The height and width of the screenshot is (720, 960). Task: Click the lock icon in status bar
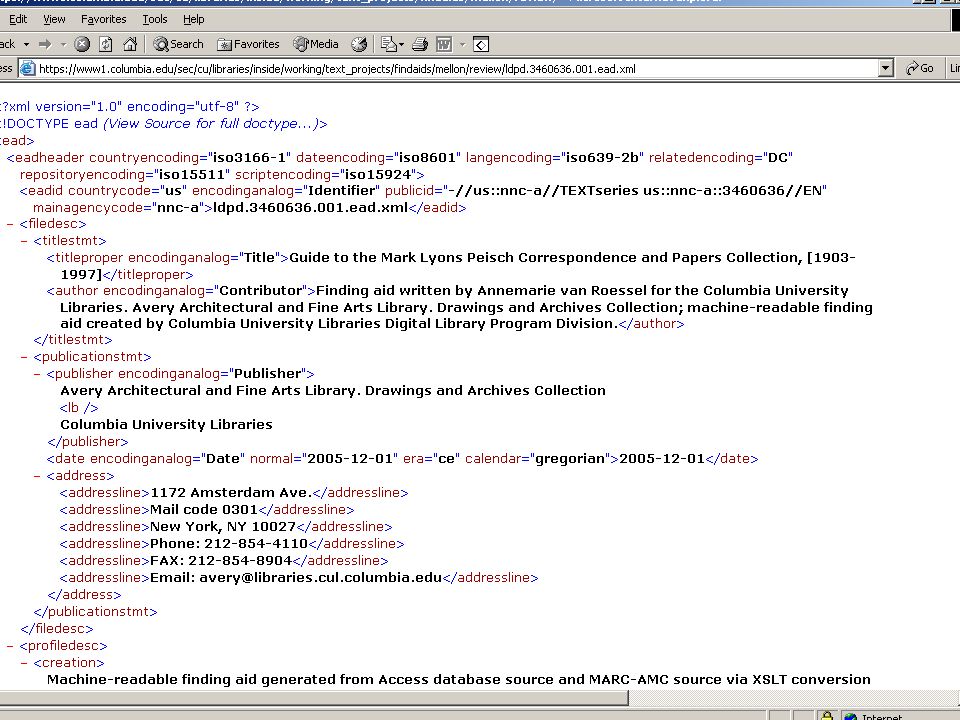click(x=827, y=715)
